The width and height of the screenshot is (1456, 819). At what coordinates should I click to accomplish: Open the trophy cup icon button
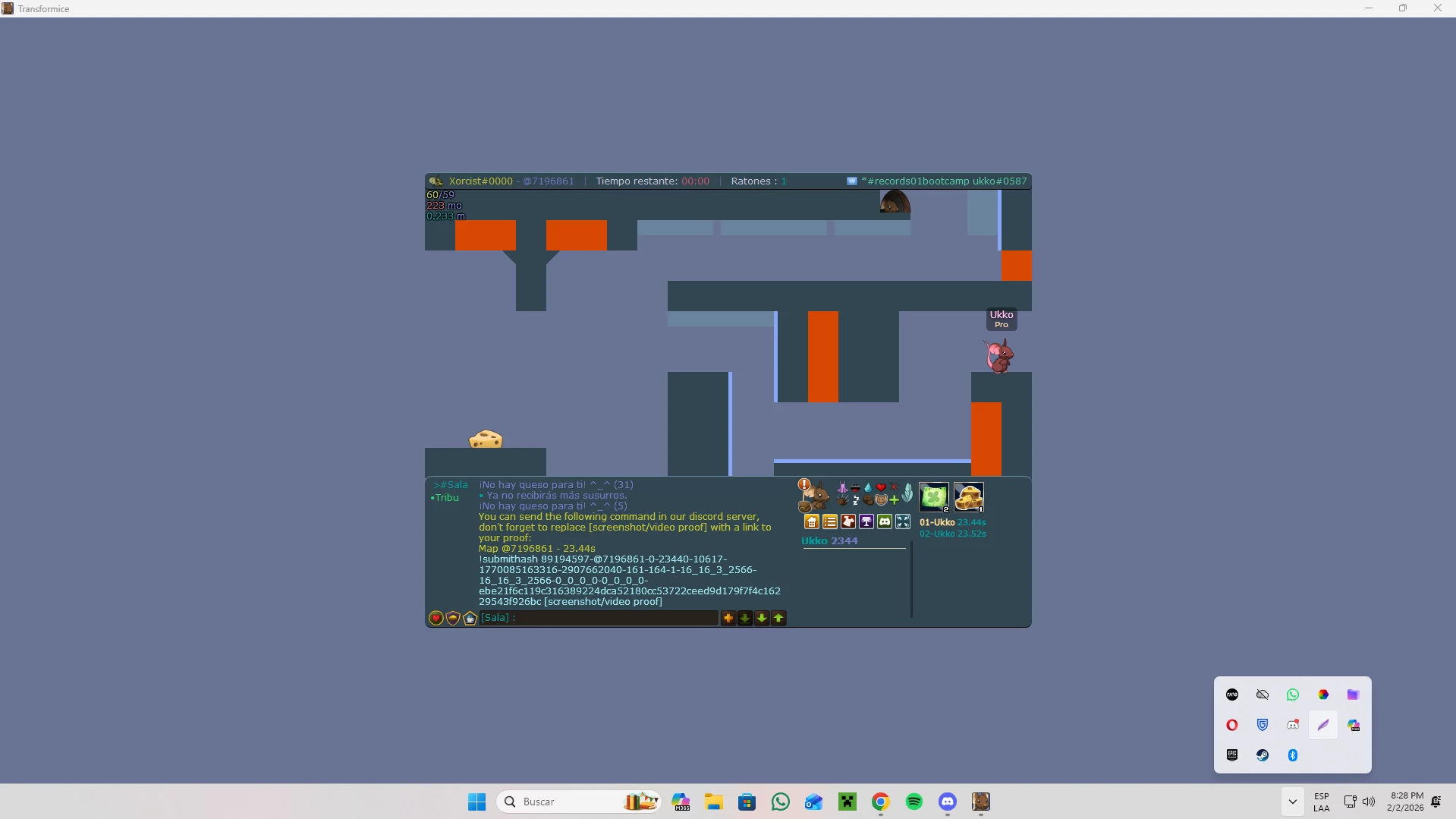(x=866, y=521)
